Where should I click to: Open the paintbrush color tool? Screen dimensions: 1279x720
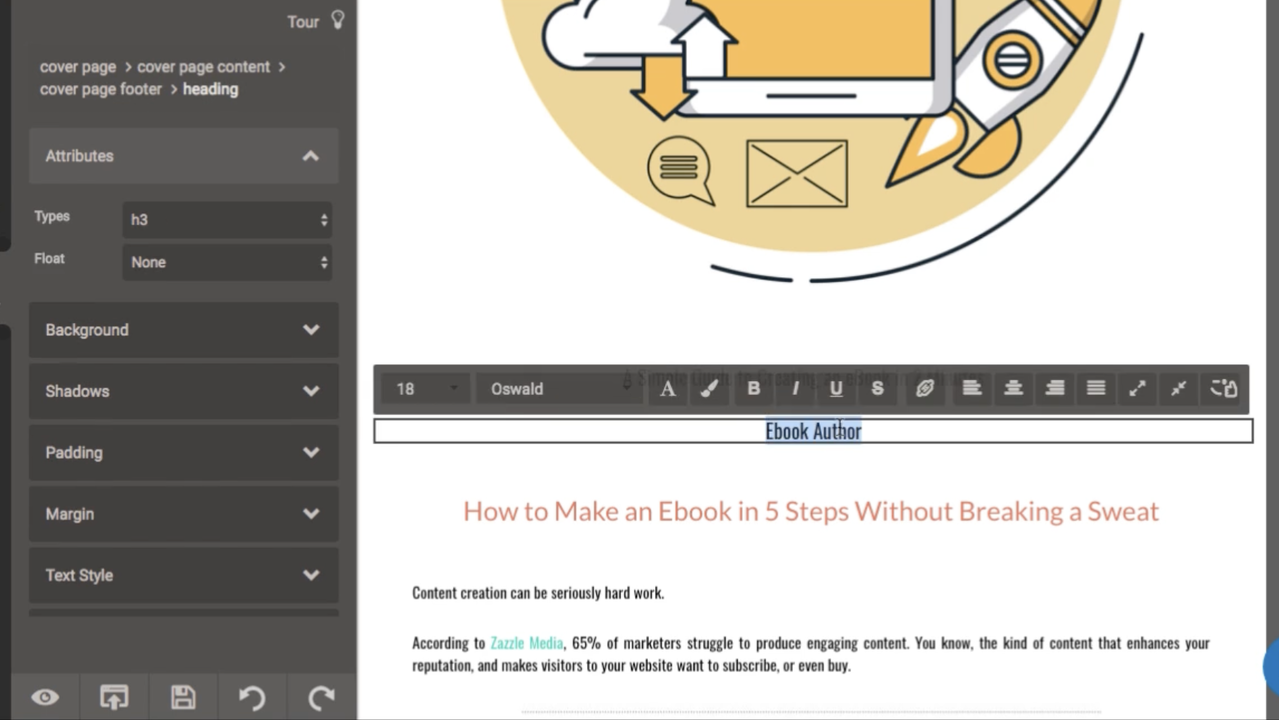[710, 389]
